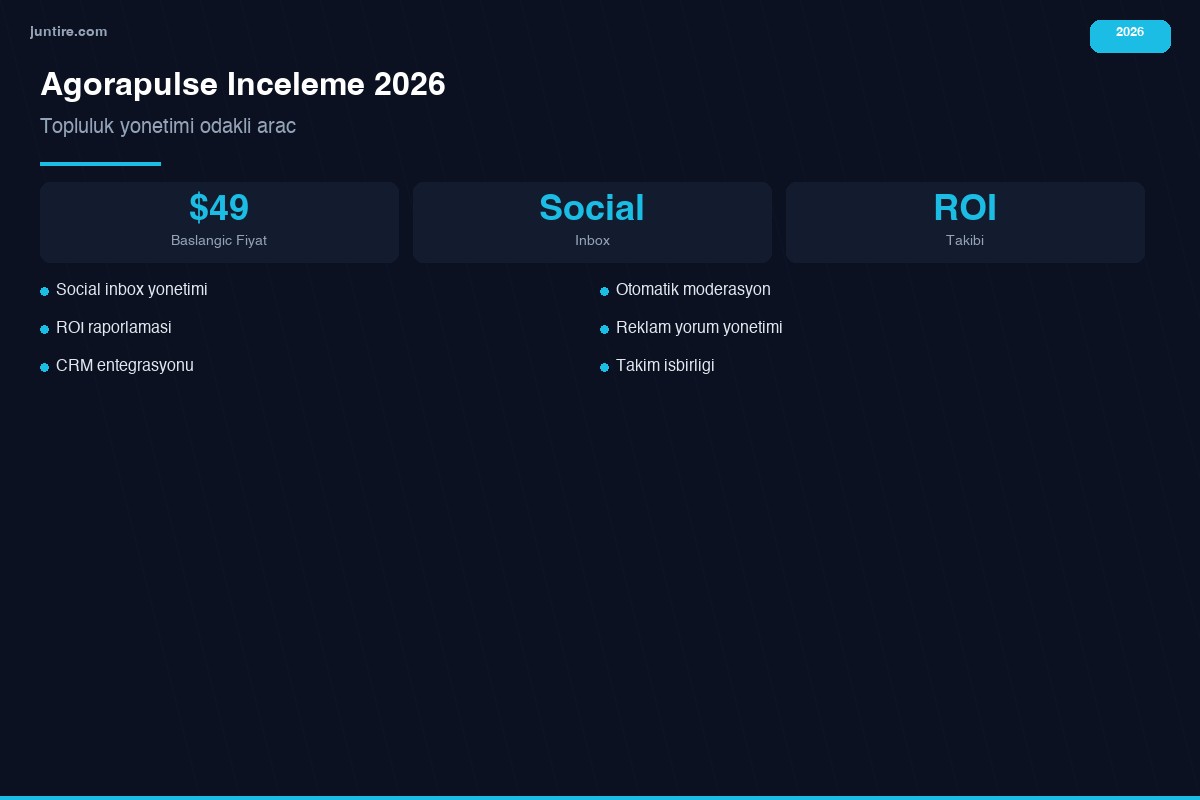1200x800 pixels.
Task: Open the ROI Takibi card
Action: (965, 222)
